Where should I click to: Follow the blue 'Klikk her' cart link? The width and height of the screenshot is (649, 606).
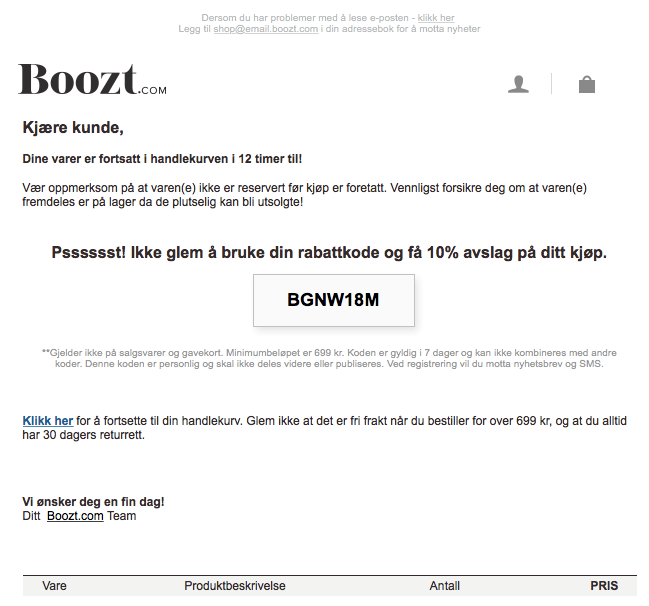(48, 421)
